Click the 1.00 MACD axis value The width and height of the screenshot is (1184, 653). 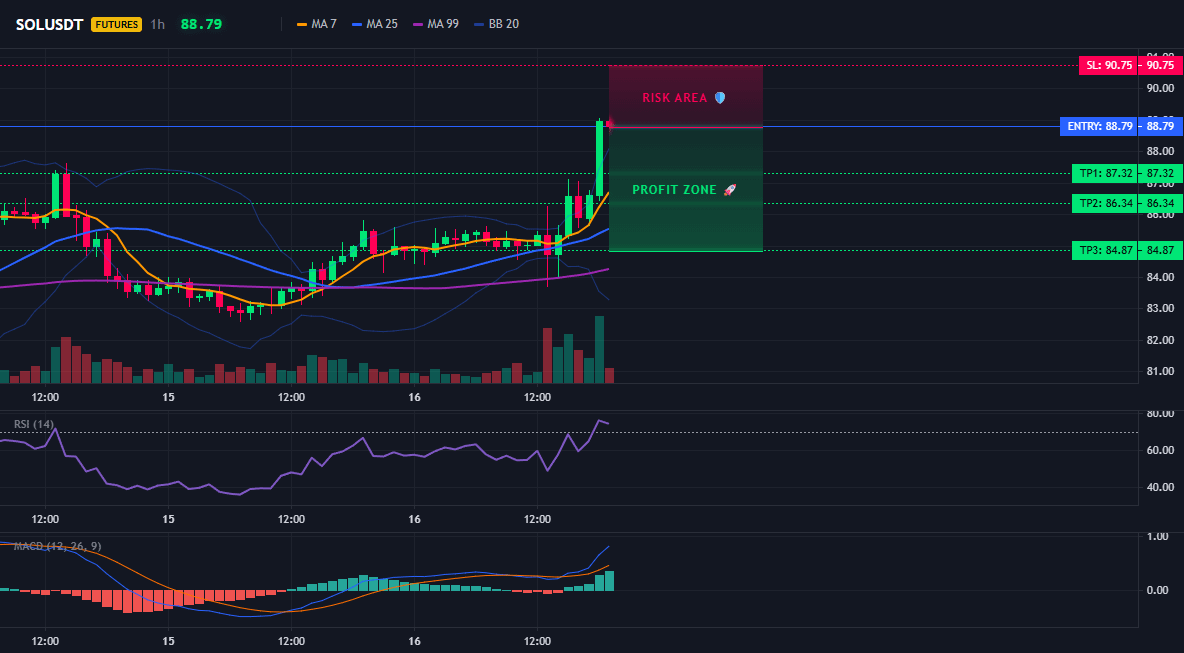coord(1158,537)
